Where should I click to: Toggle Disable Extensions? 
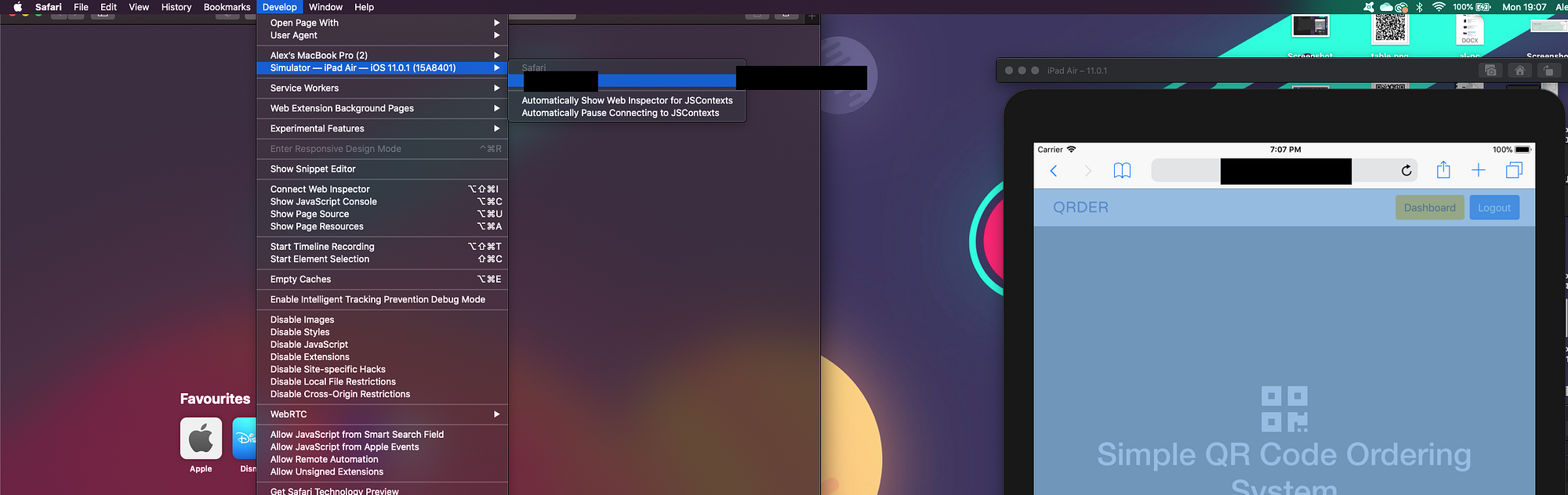[382, 357]
